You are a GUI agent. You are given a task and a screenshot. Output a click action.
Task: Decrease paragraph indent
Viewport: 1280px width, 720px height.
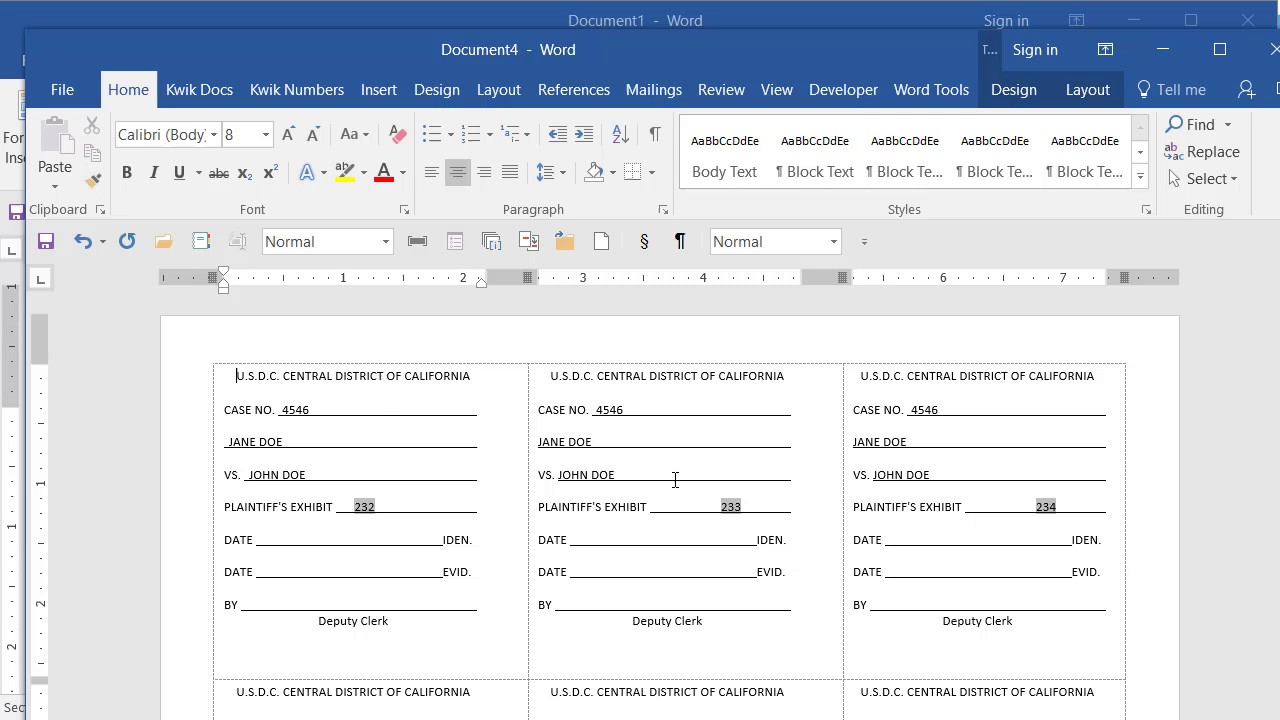click(558, 134)
